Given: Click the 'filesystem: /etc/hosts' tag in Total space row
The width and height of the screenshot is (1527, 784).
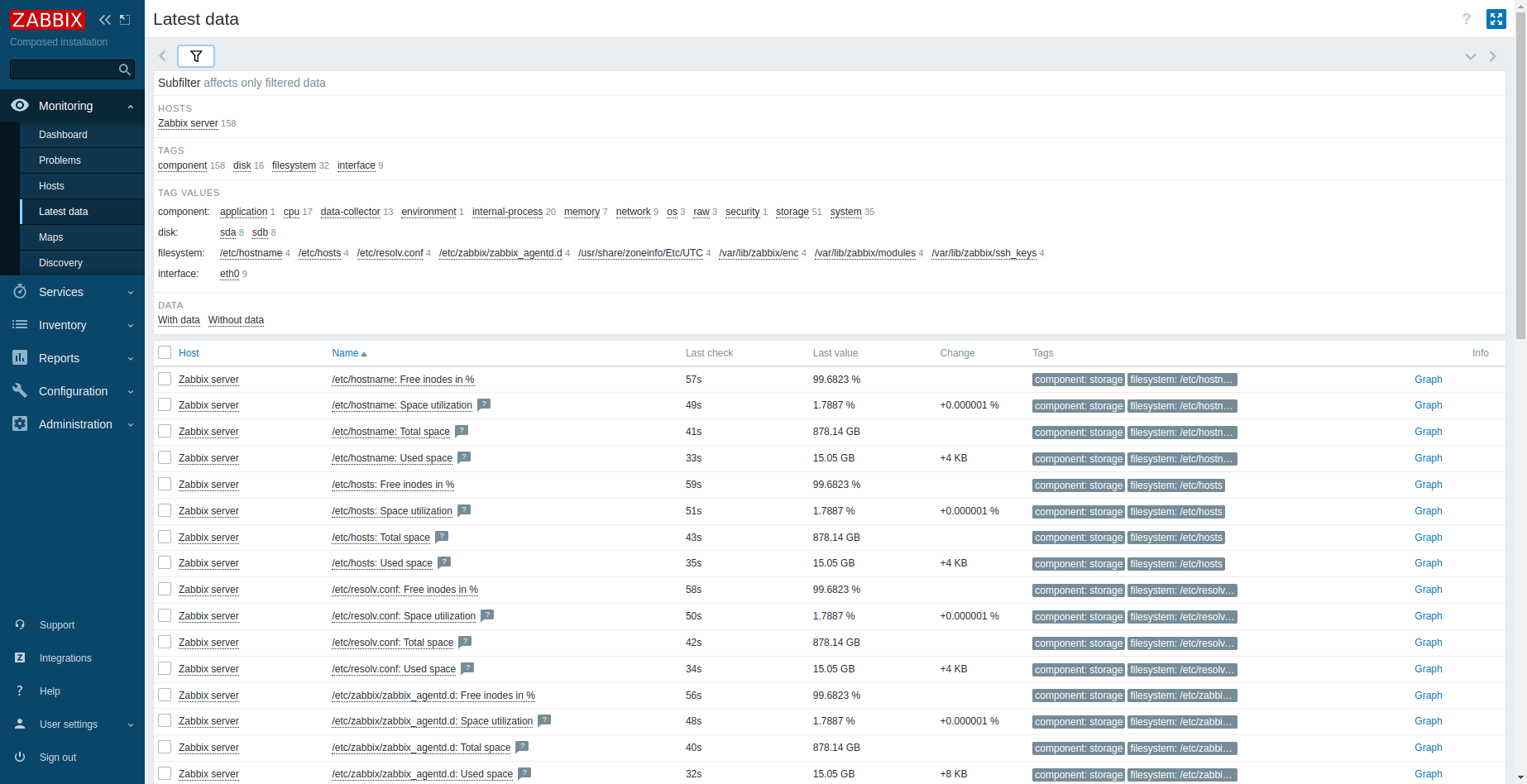Looking at the screenshot, I should tap(1176, 538).
